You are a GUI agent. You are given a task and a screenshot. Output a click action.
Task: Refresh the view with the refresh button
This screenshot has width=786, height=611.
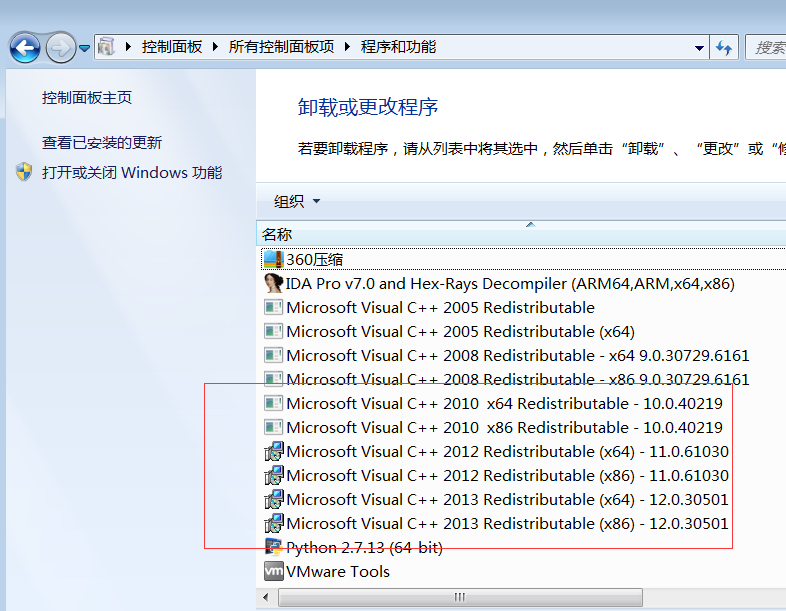pos(724,48)
